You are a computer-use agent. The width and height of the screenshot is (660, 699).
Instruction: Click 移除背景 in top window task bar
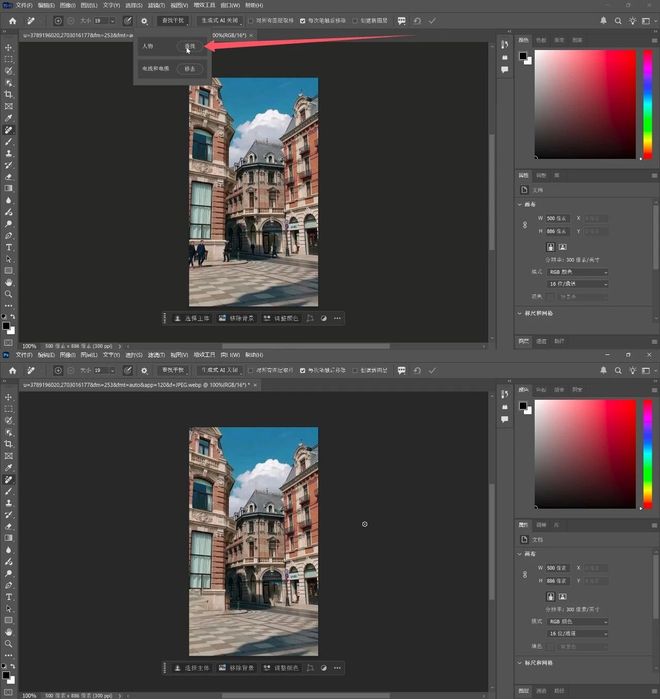pos(236,318)
